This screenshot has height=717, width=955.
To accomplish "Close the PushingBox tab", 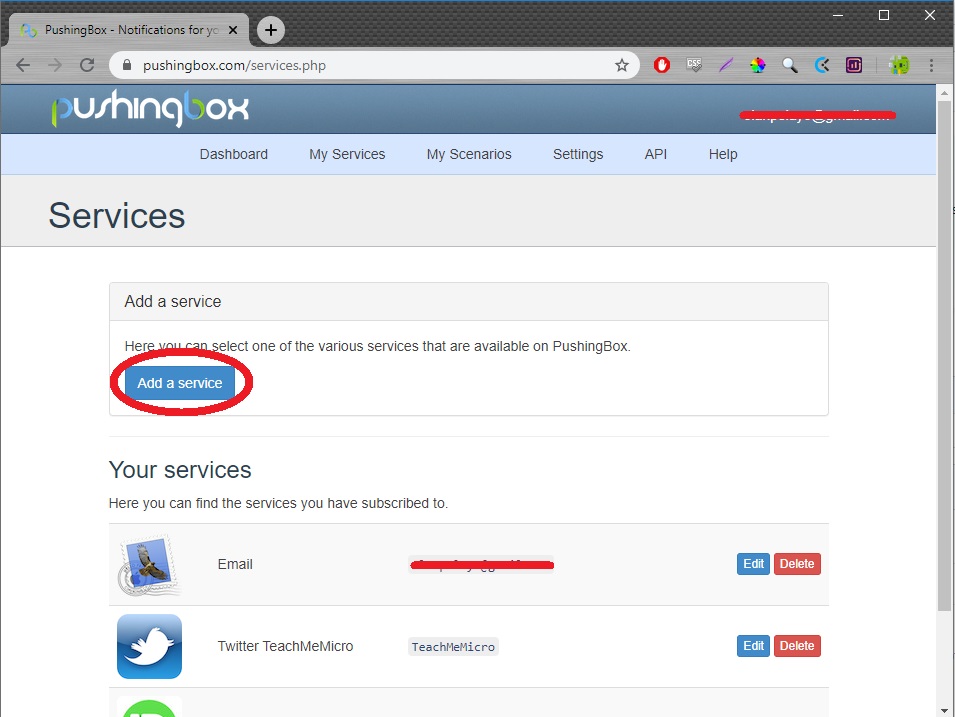I will 233,30.
